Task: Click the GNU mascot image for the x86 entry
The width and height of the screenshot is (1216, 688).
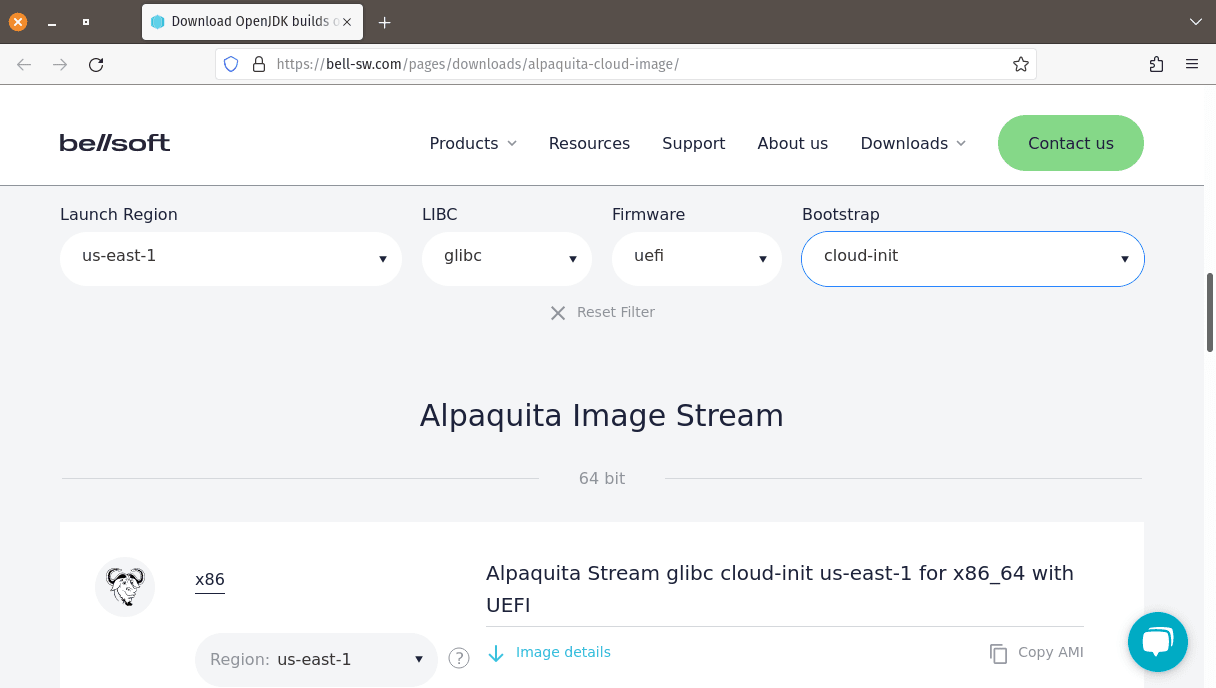Action: click(125, 587)
